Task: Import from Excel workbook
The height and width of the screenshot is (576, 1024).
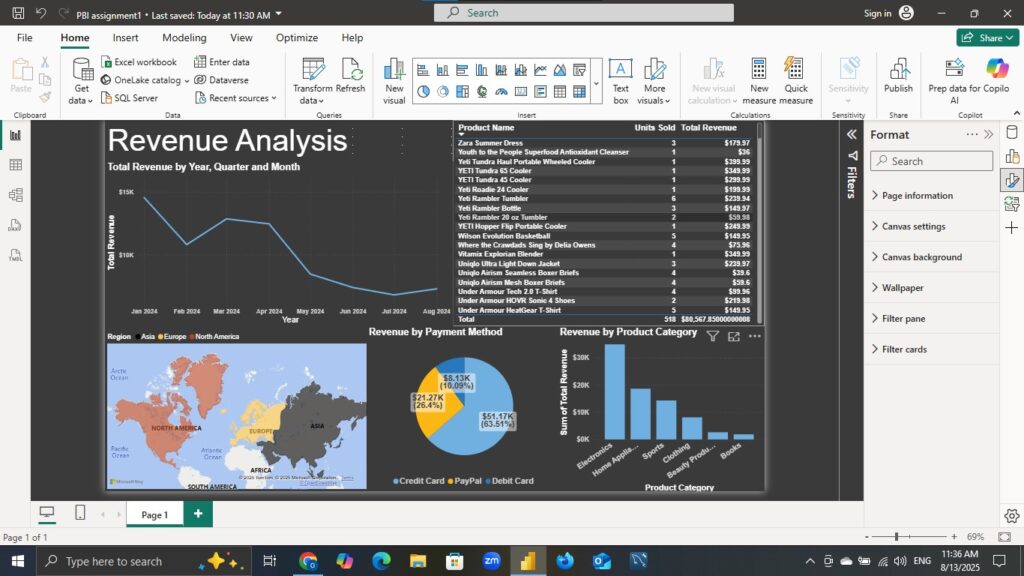Action: [138, 61]
